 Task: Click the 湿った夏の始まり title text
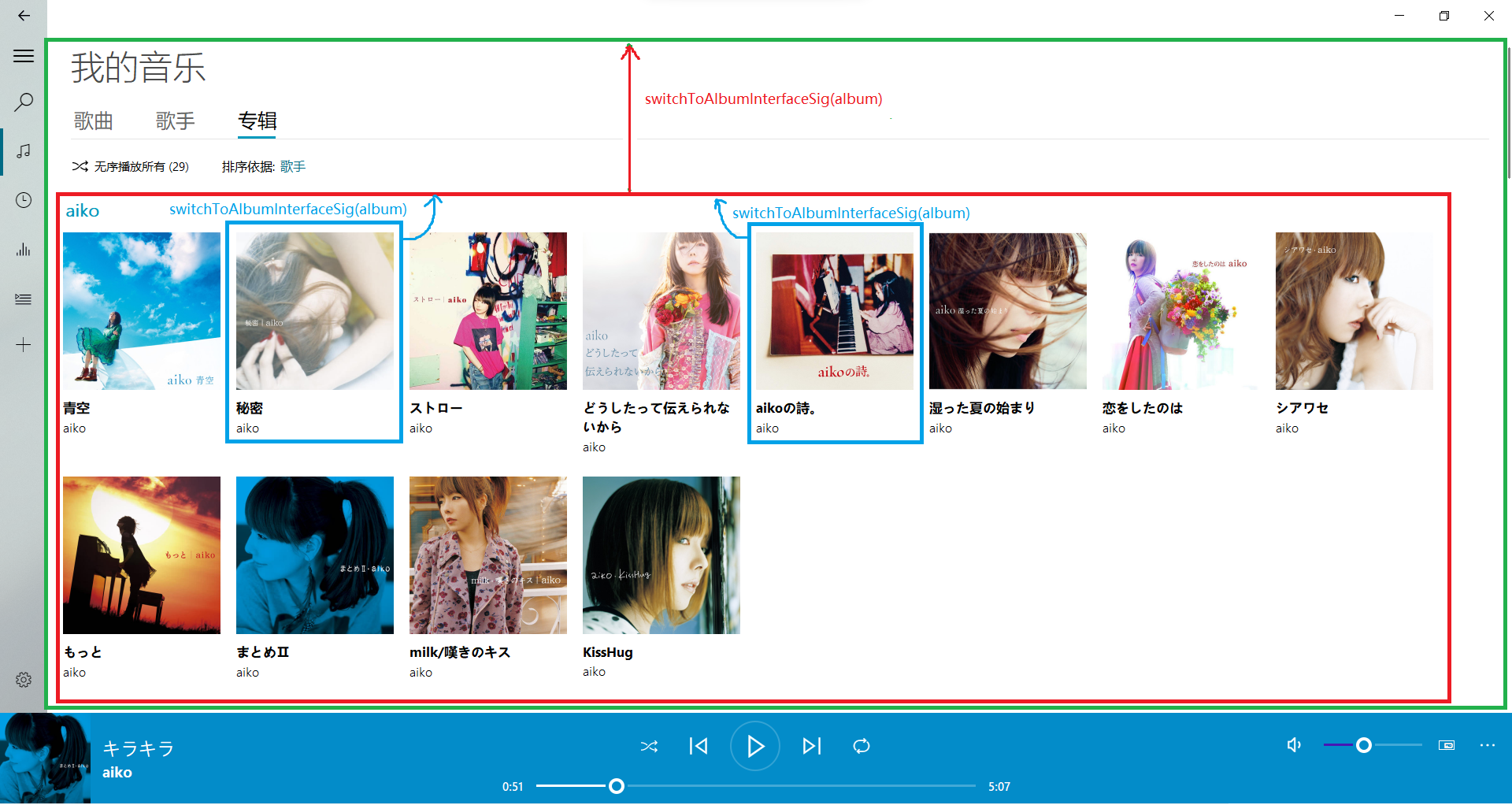(x=982, y=408)
